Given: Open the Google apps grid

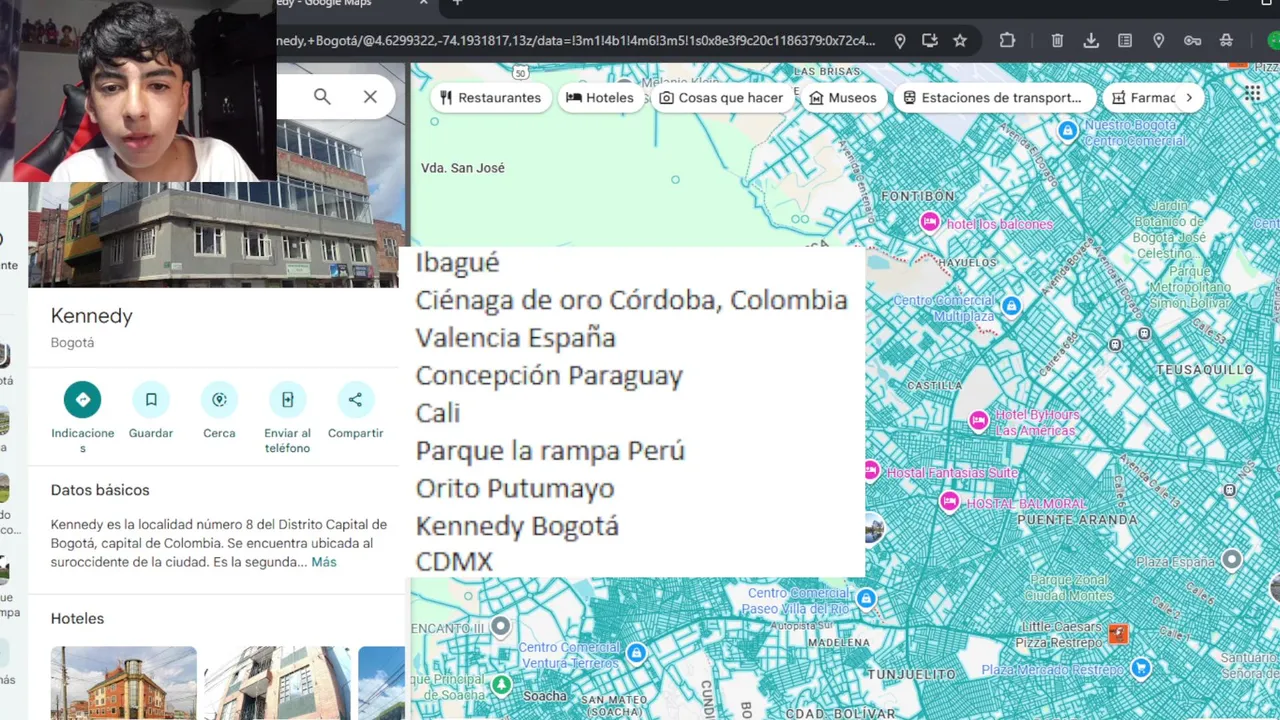Looking at the screenshot, I should point(1253,94).
